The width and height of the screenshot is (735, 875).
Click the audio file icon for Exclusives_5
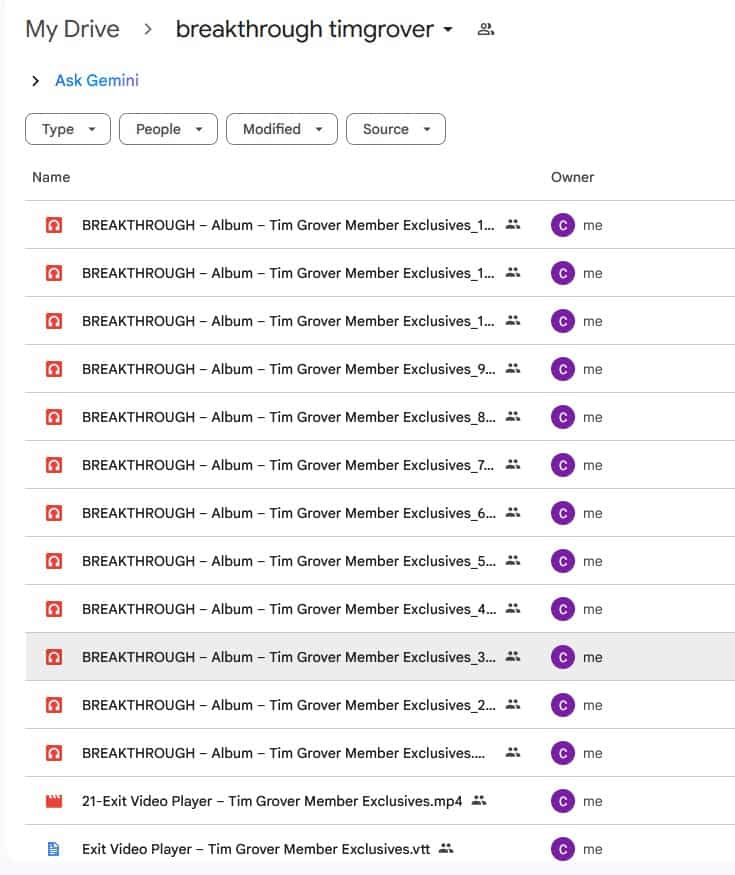tap(54, 561)
